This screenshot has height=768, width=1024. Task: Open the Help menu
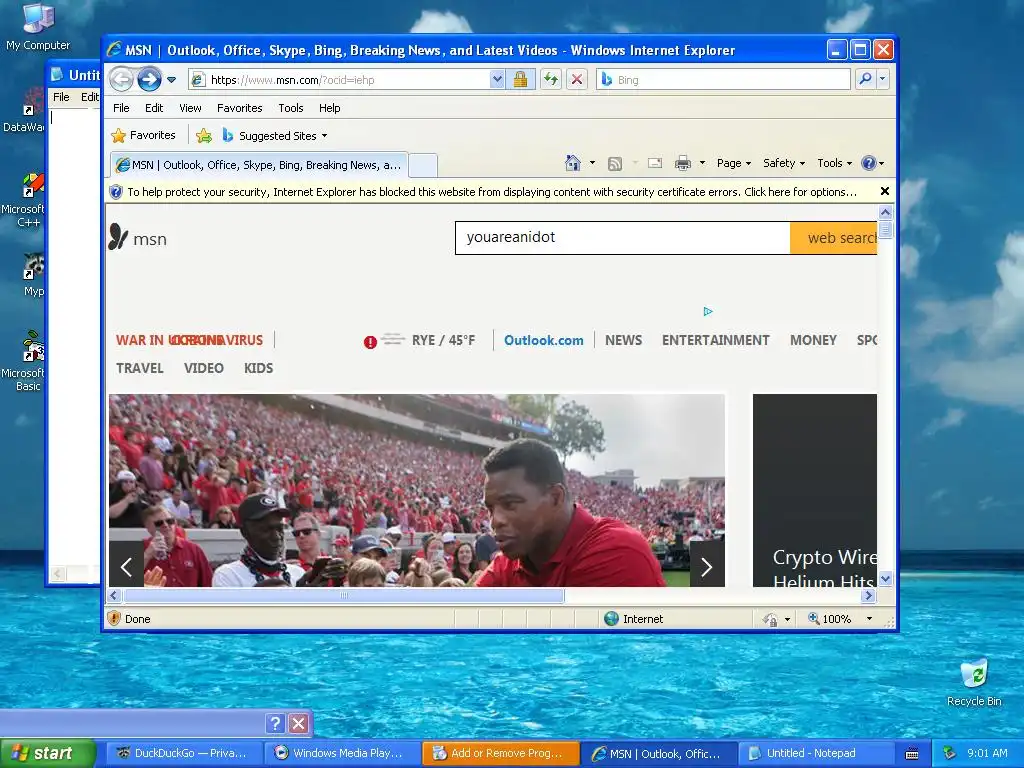[329, 108]
